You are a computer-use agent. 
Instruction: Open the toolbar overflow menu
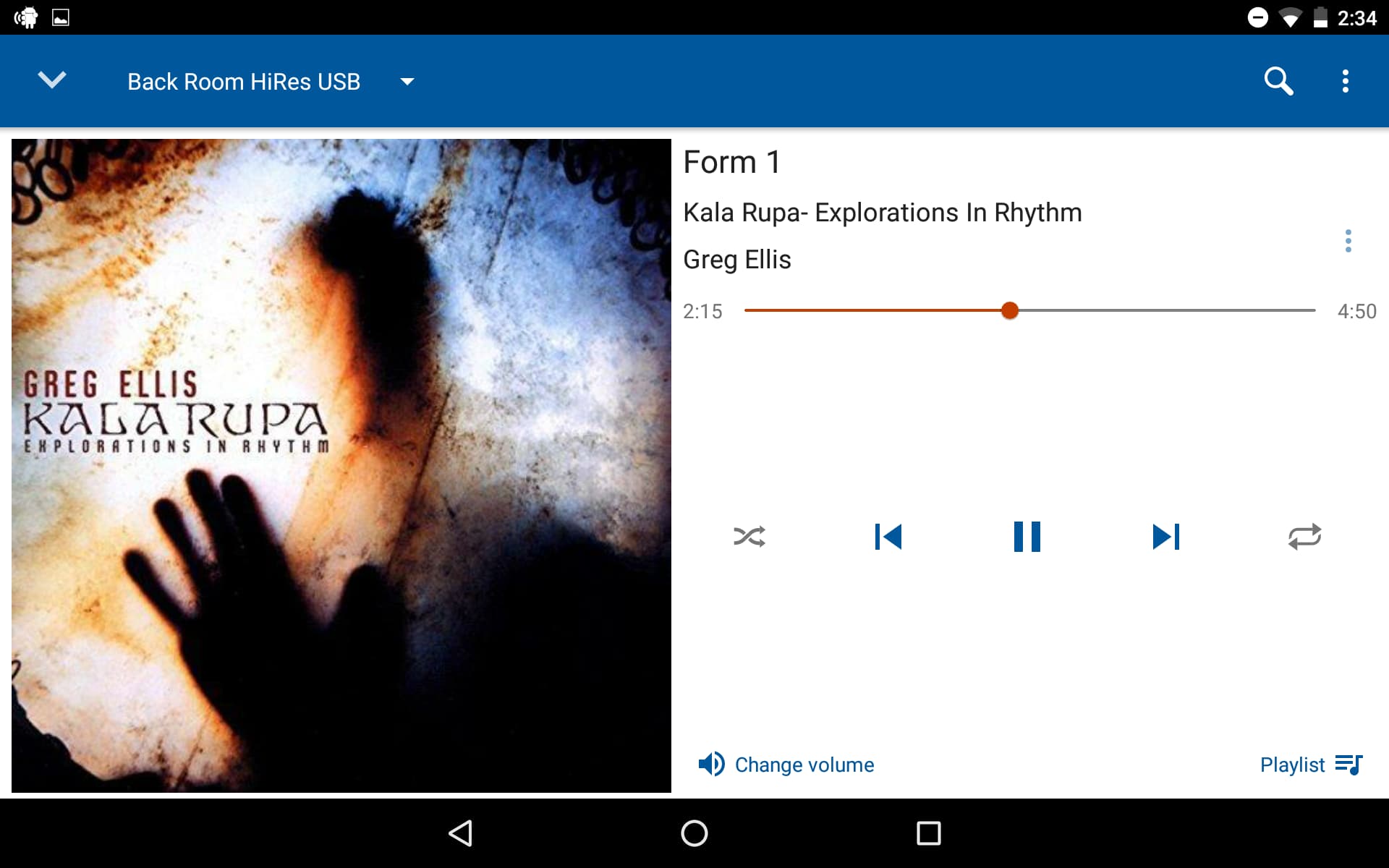[x=1346, y=81]
